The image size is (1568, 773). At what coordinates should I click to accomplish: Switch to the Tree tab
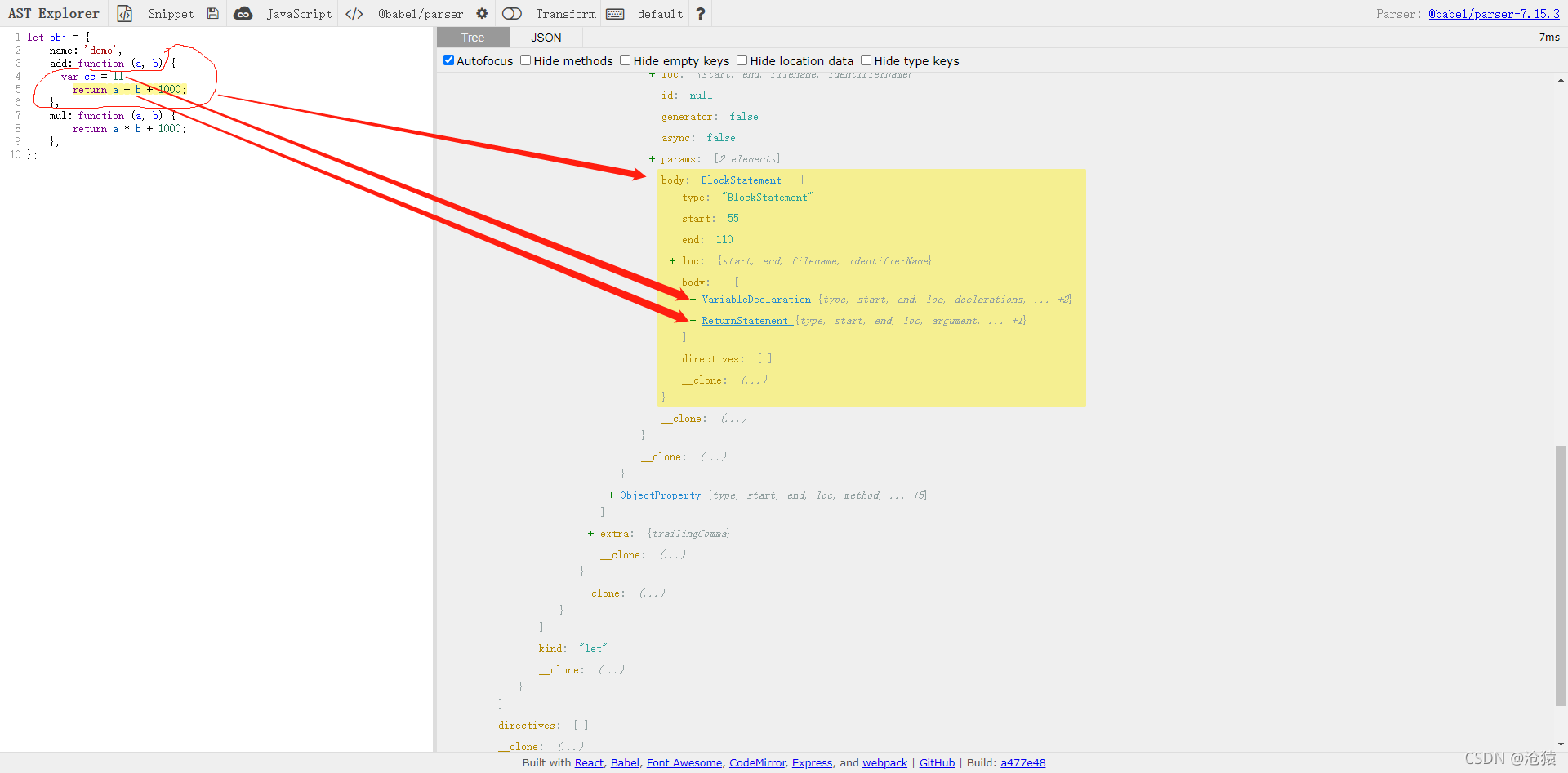click(473, 38)
